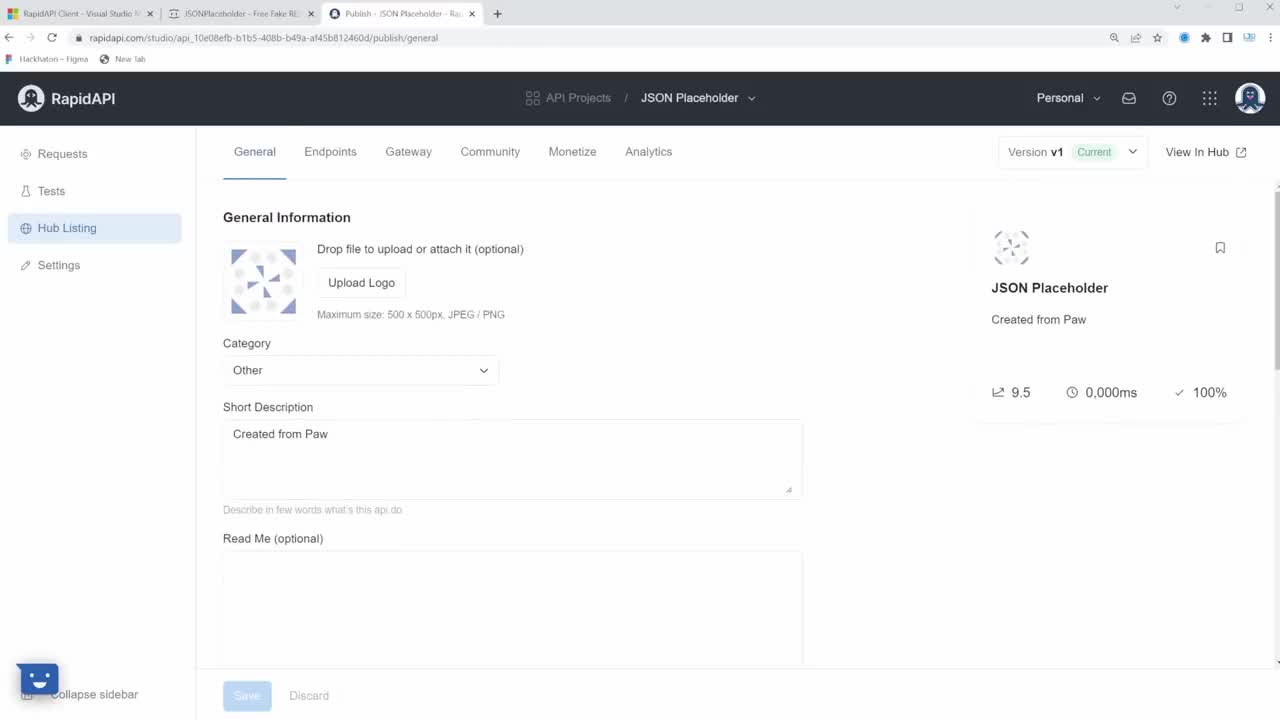Switch to the Community tab
The image size is (1280, 720).
coord(490,152)
